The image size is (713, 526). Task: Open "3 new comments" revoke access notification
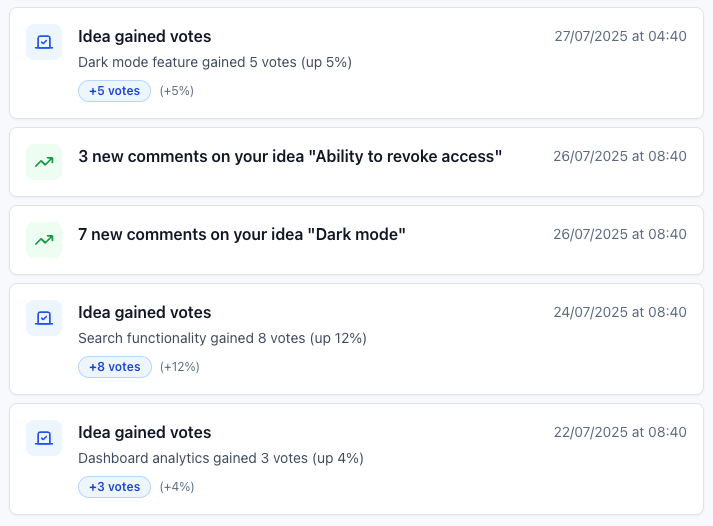click(290, 156)
